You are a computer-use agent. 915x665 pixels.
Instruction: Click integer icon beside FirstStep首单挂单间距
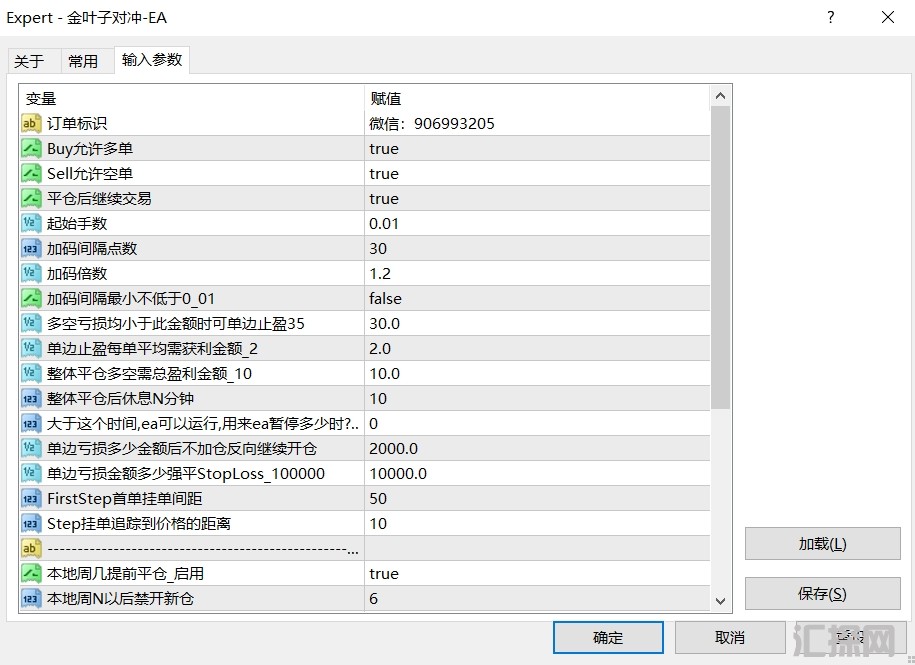pos(31,499)
